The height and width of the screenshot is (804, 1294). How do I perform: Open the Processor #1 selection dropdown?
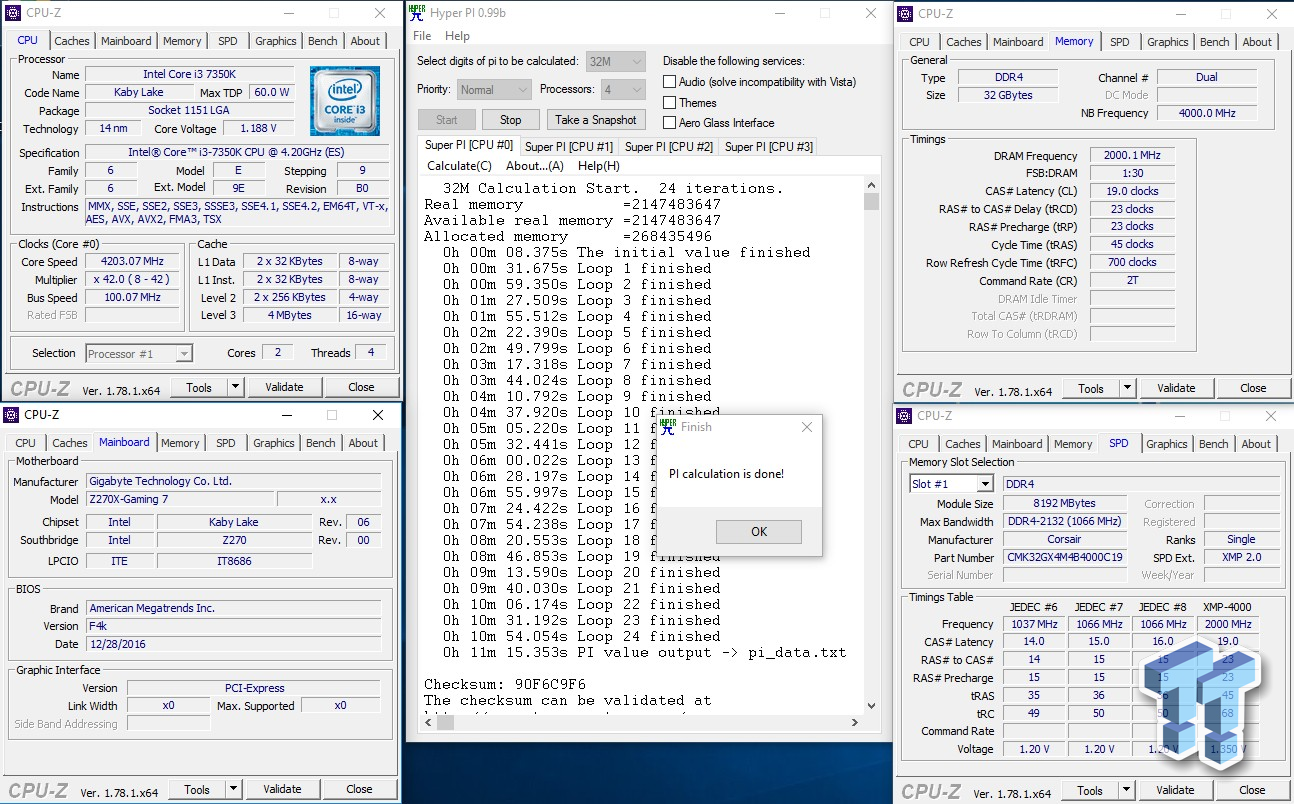click(138, 353)
